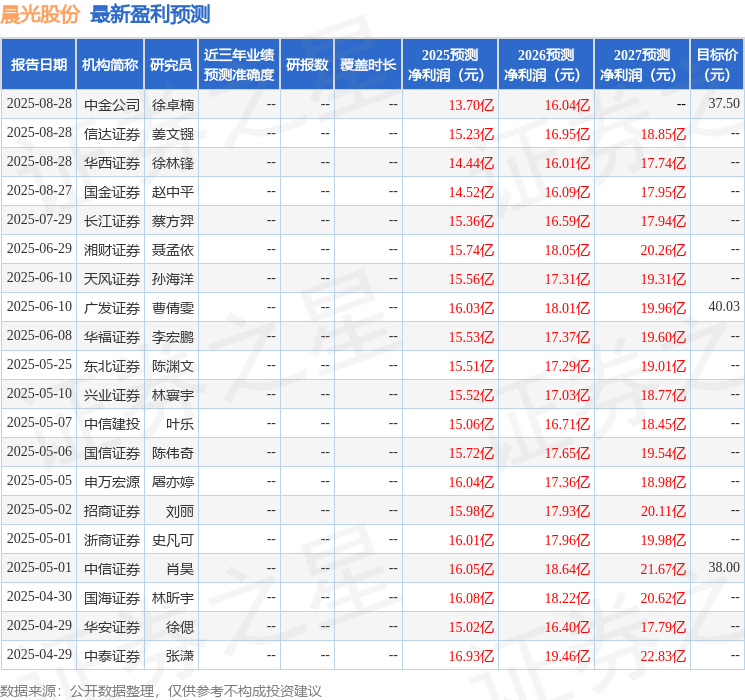This screenshot has height=700, width=745.
Task: Select the 华福证券 institution cell
Action: click(x=112, y=336)
